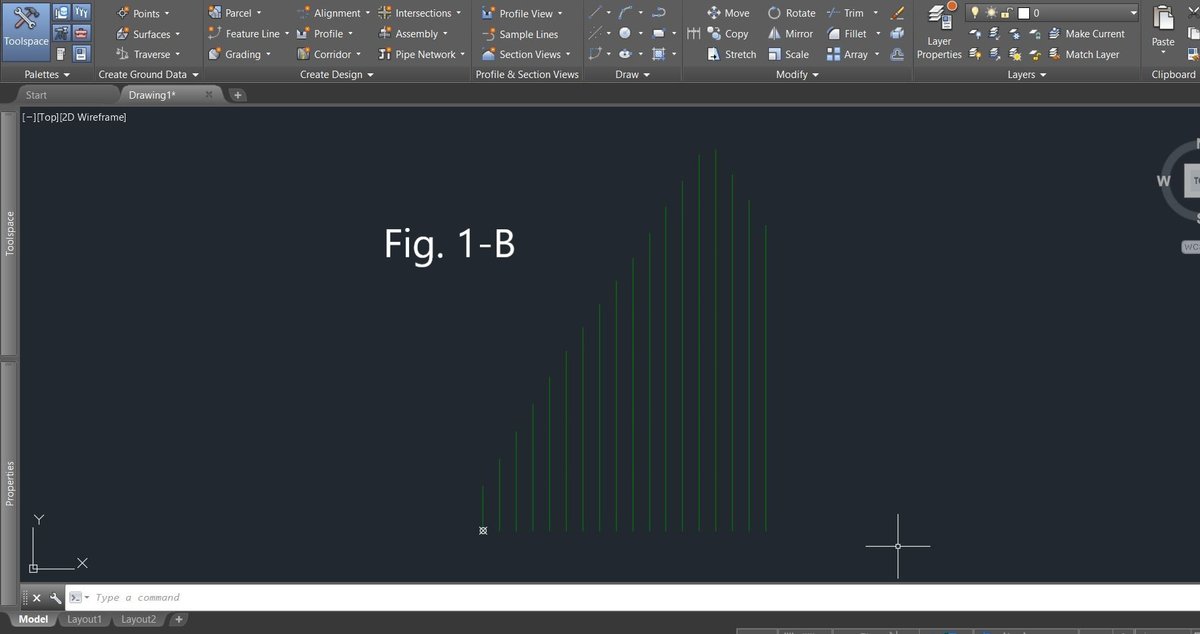Open the Start tab
1200x634 pixels.
click(35, 94)
